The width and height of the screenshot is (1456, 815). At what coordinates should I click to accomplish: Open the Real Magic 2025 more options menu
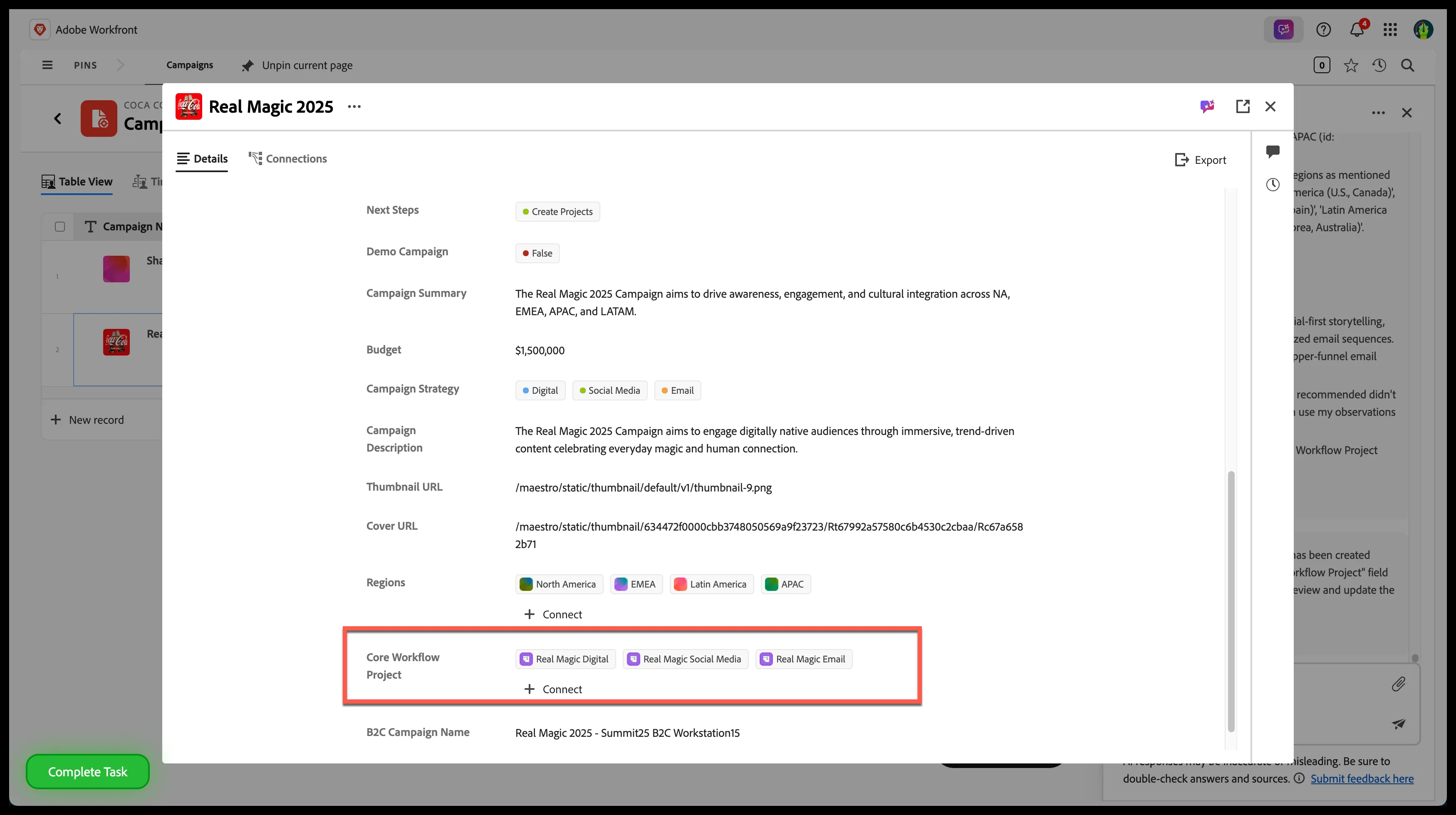pyautogui.click(x=354, y=107)
